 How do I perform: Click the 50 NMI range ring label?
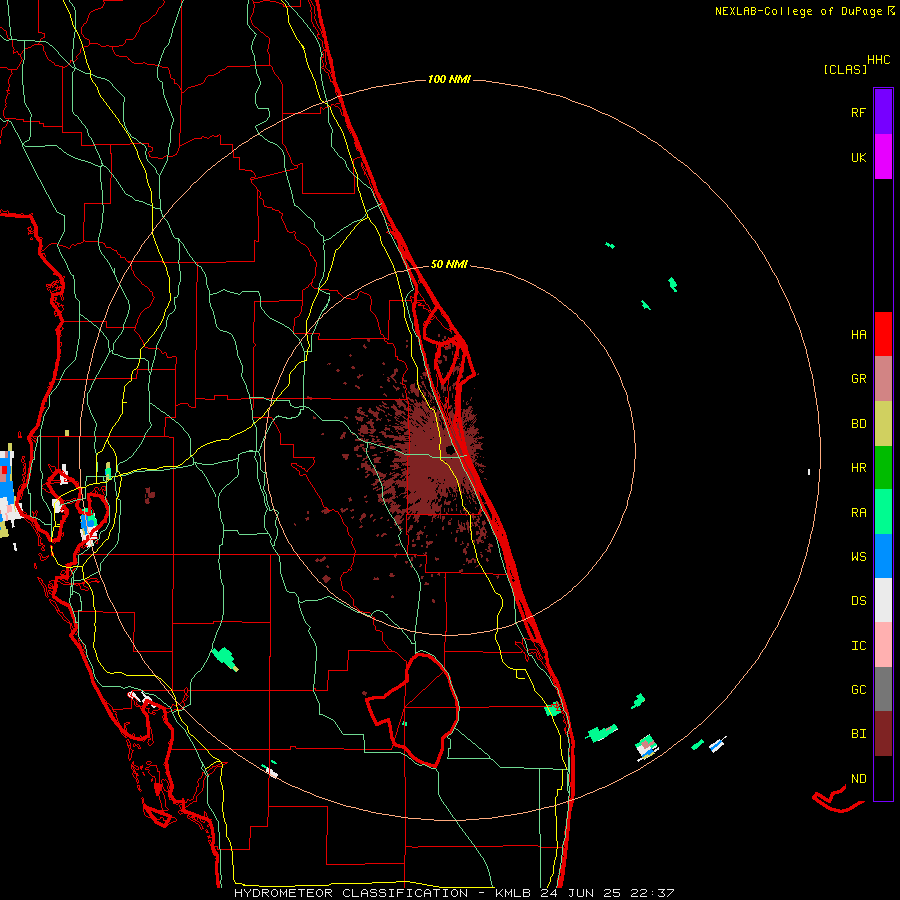pos(449,264)
